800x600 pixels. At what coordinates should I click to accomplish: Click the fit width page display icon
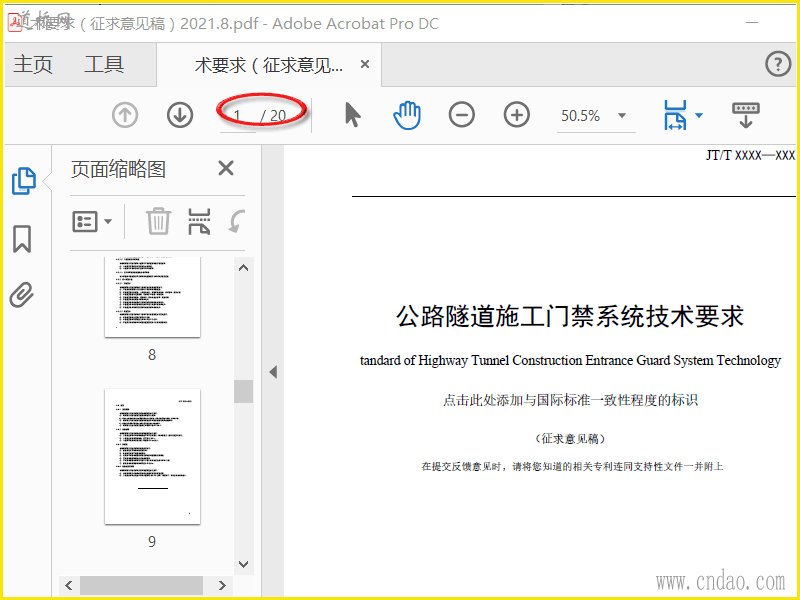coord(675,115)
